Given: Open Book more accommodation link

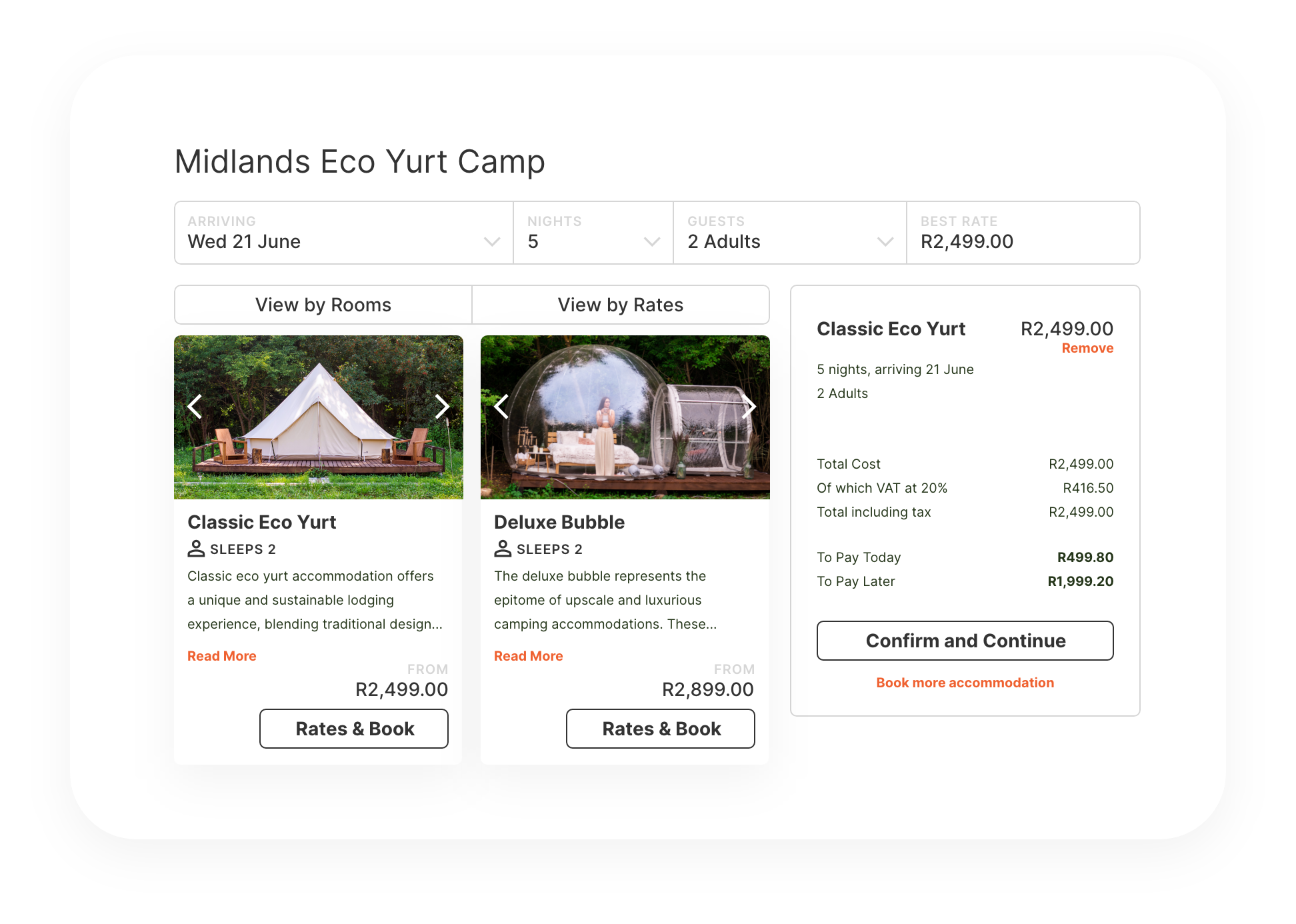Looking at the screenshot, I should tap(965, 683).
